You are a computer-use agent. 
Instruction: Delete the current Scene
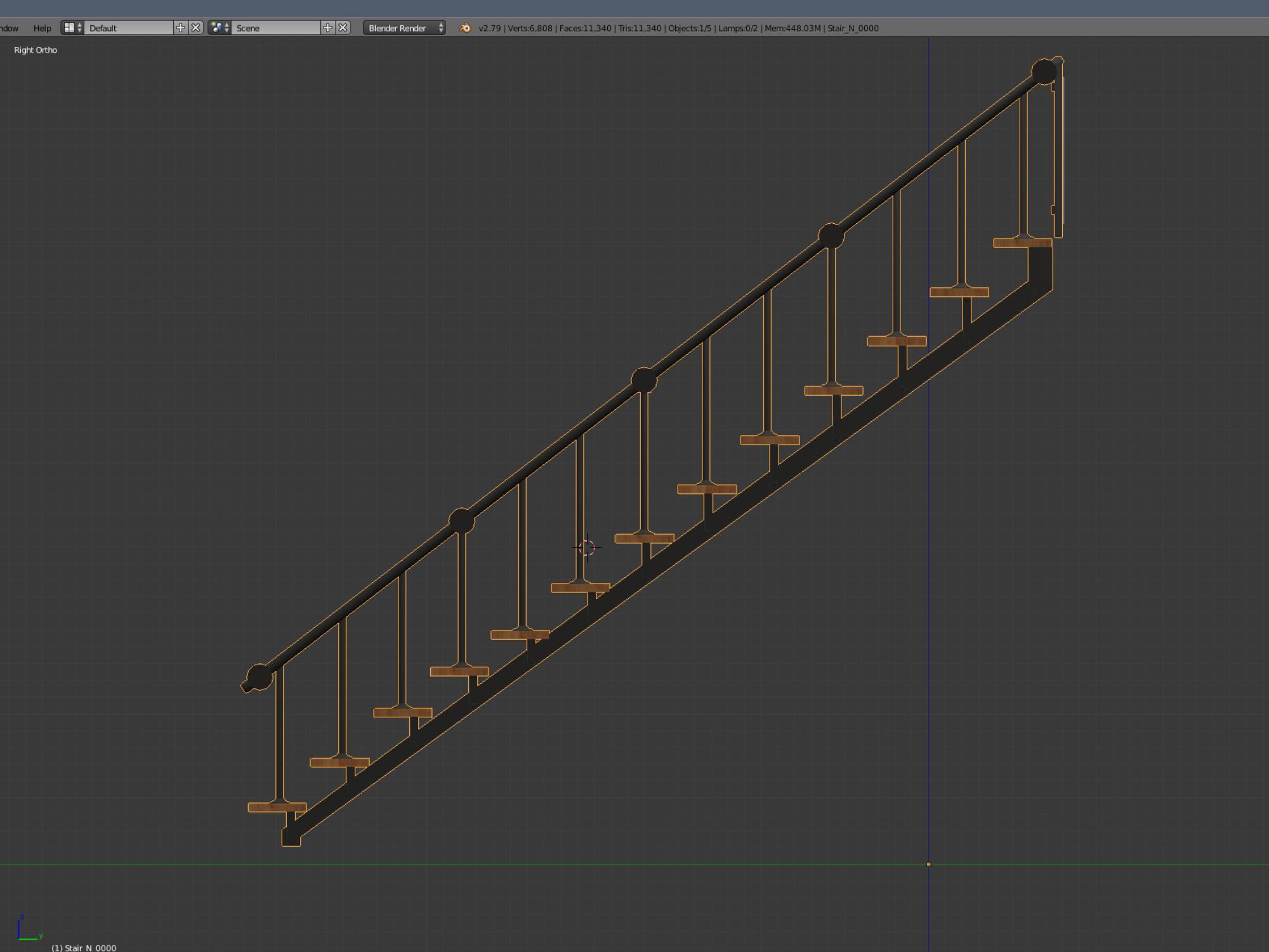[343, 28]
